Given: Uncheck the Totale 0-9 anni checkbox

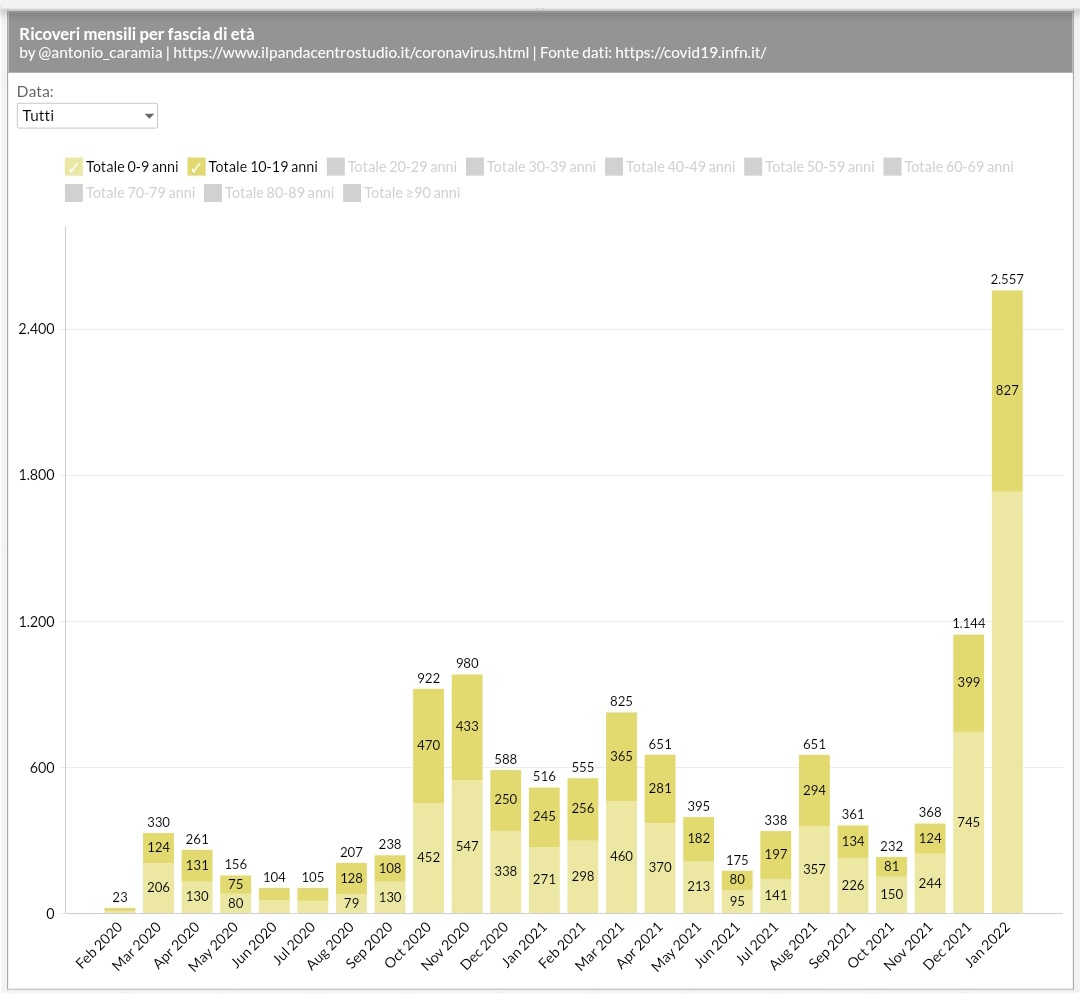Looking at the screenshot, I should [74, 167].
